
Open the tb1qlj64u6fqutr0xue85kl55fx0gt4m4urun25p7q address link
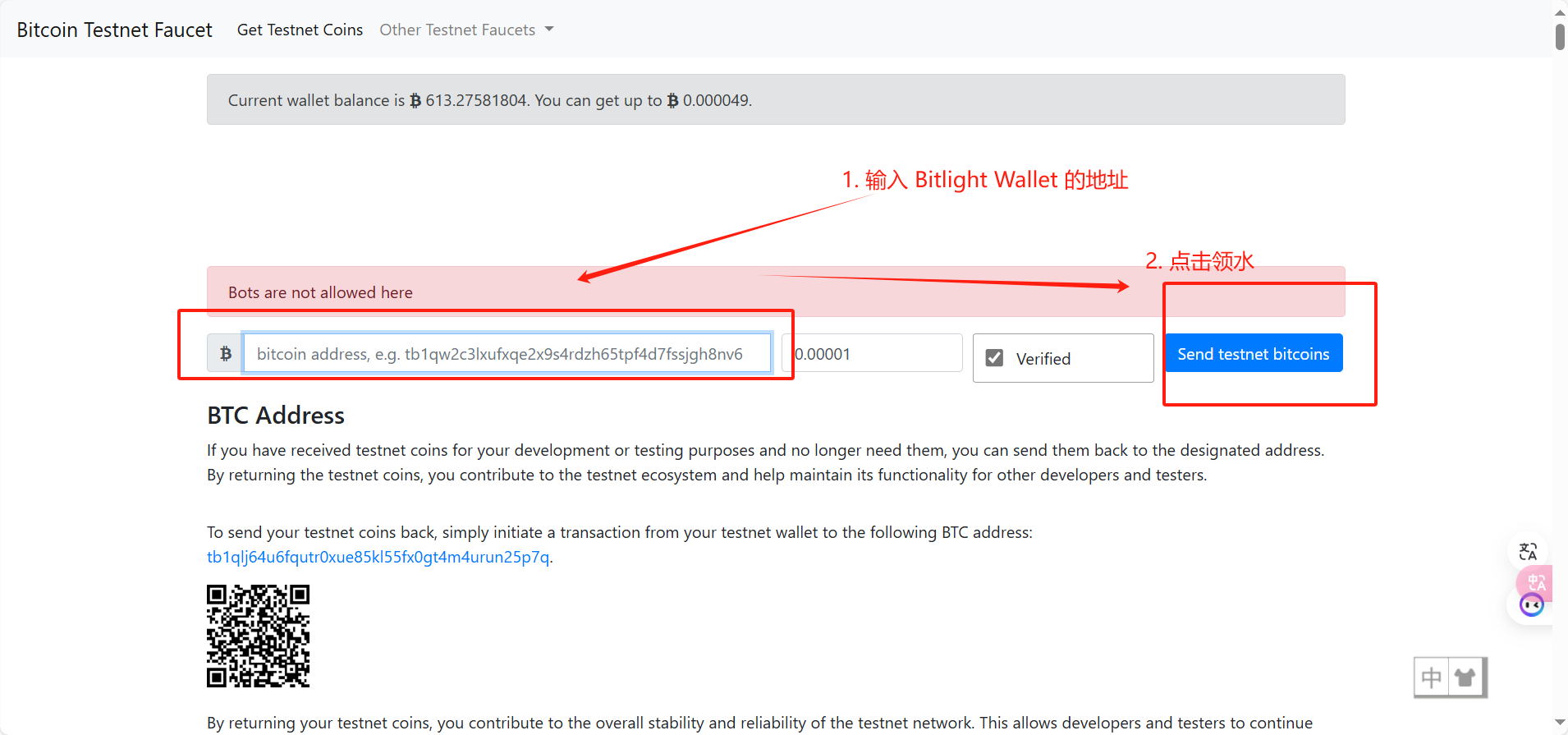click(x=378, y=557)
